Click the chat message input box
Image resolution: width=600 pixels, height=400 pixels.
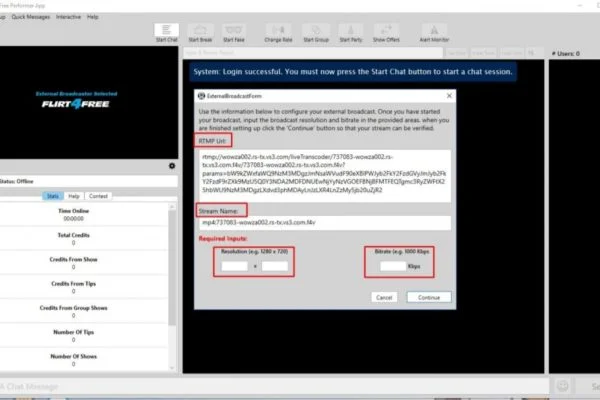click(274, 387)
